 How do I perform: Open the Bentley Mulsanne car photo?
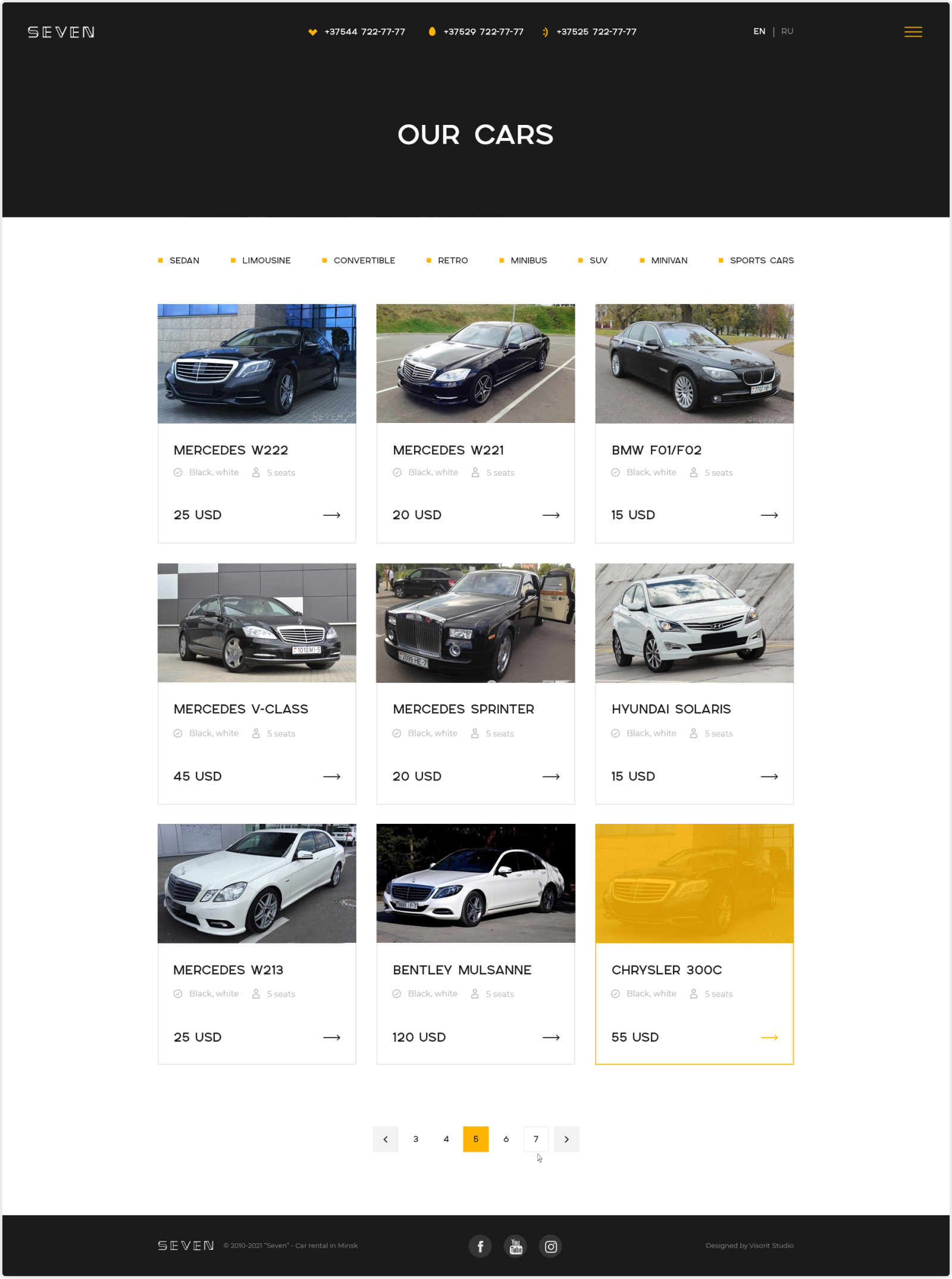(476, 883)
